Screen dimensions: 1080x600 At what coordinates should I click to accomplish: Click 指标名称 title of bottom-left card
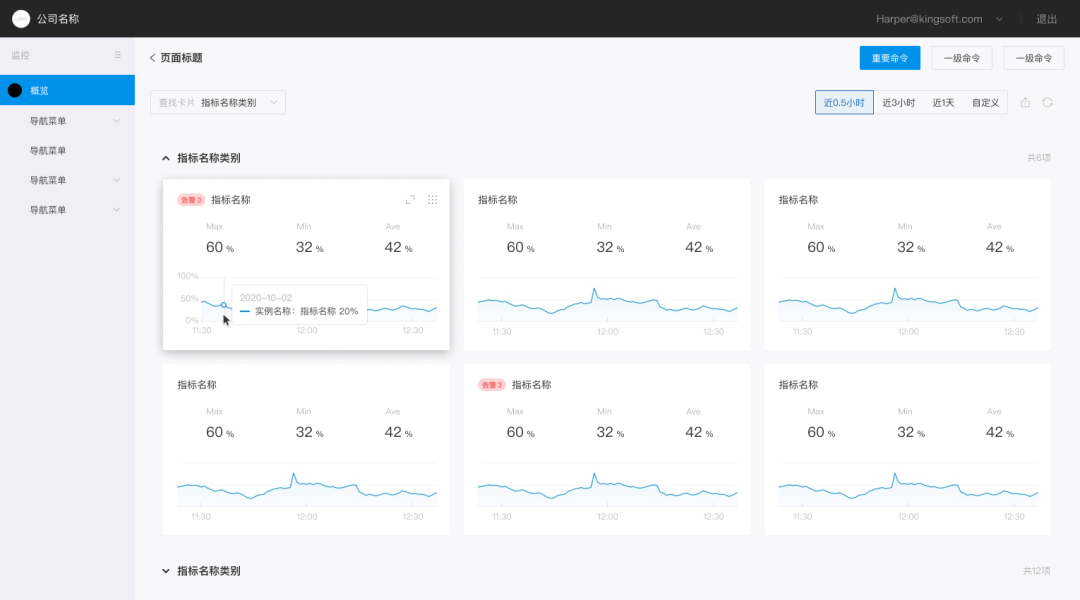click(197, 385)
